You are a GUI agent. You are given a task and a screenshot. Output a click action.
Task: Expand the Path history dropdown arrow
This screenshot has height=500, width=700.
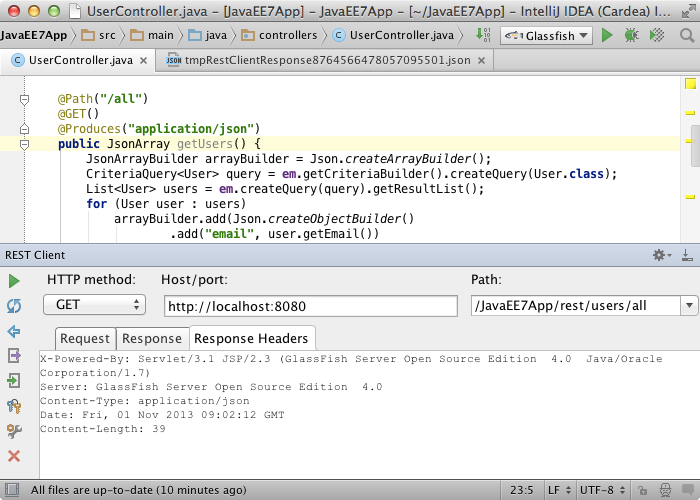pos(689,306)
